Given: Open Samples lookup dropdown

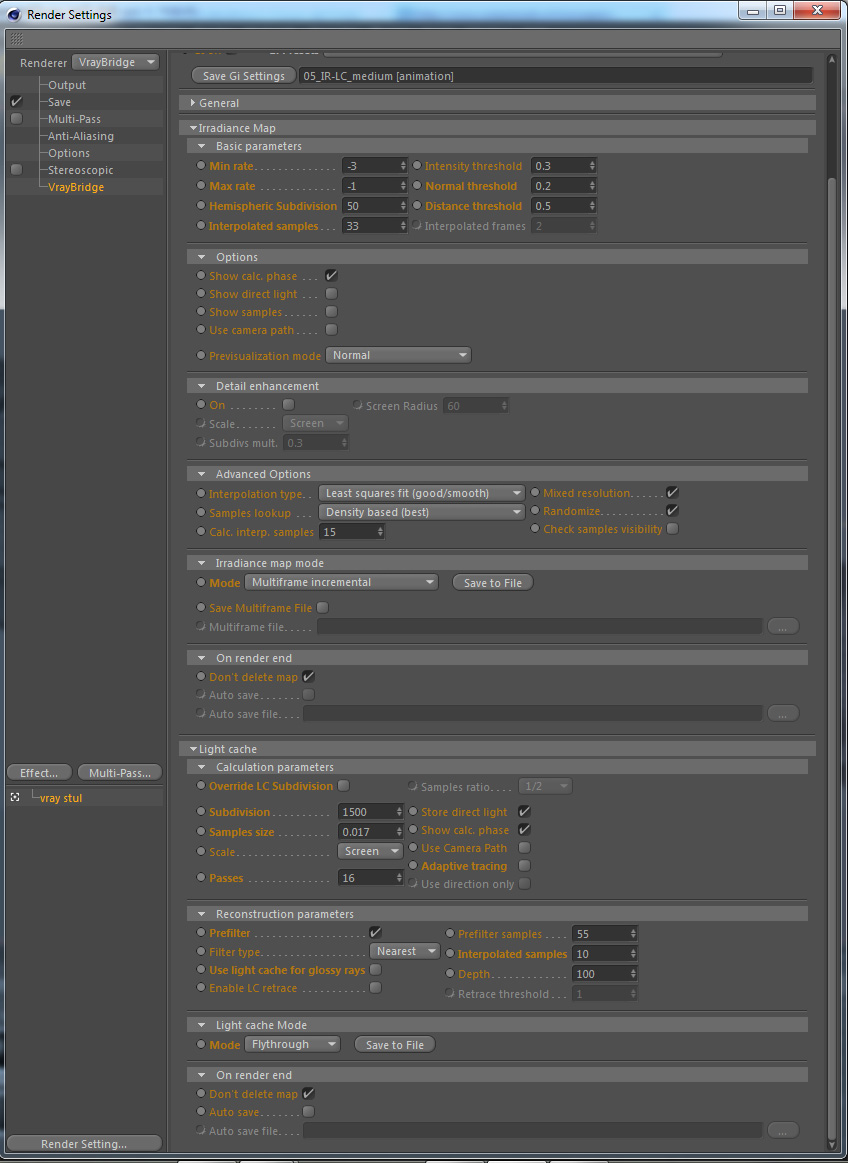Looking at the screenshot, I should tap(421, 512).
